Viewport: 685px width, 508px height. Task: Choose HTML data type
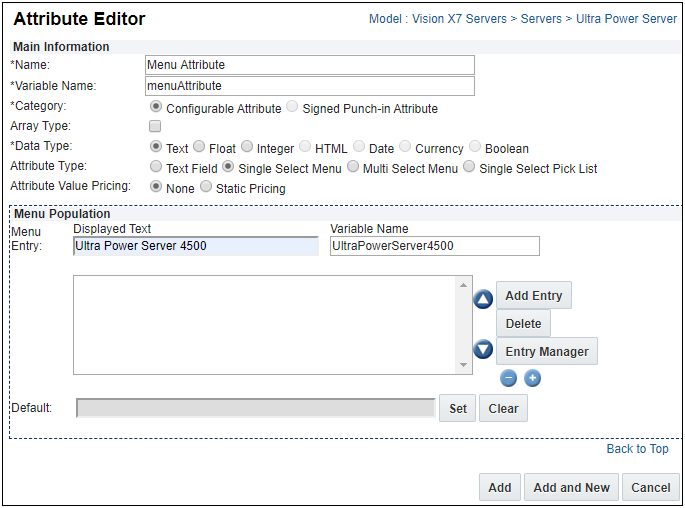(x=305, y=146)
